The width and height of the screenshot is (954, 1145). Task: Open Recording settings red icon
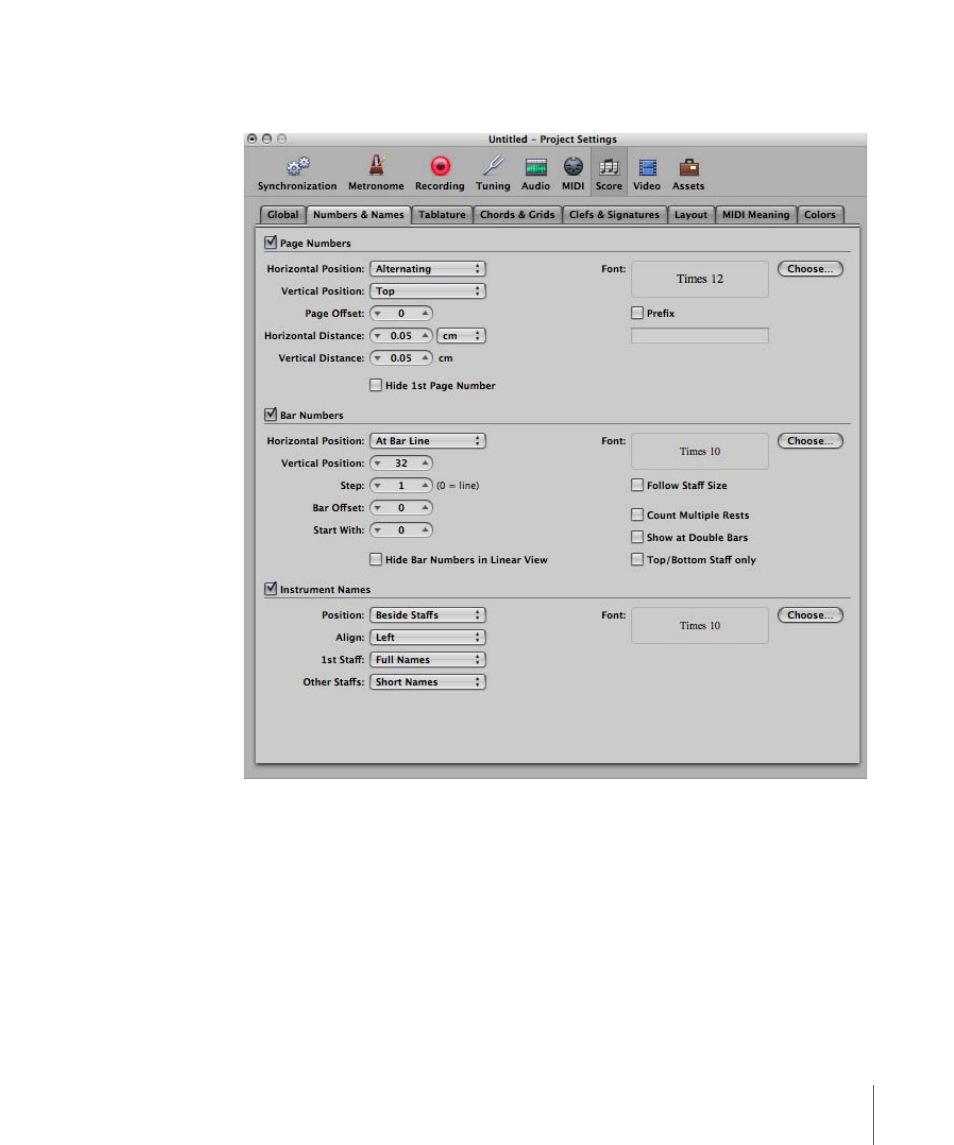click(440, 166)
